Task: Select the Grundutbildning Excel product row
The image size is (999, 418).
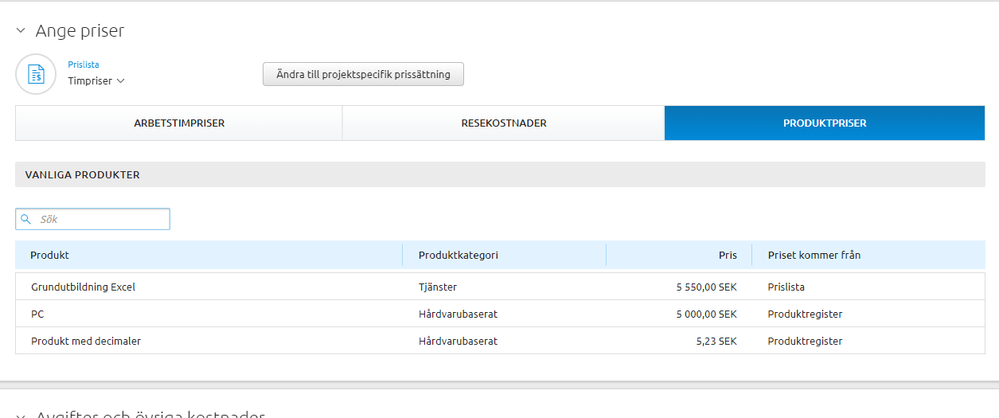Action: (500, 287)
